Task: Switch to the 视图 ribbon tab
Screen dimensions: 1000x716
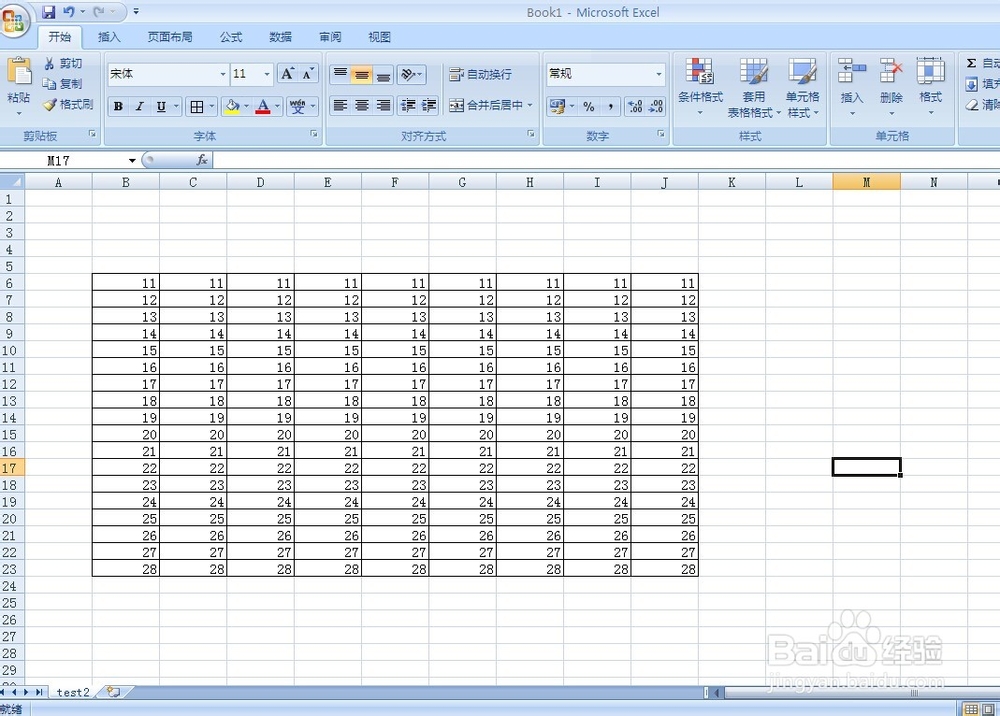Action: pyautogui.click(x=379, y=37)
